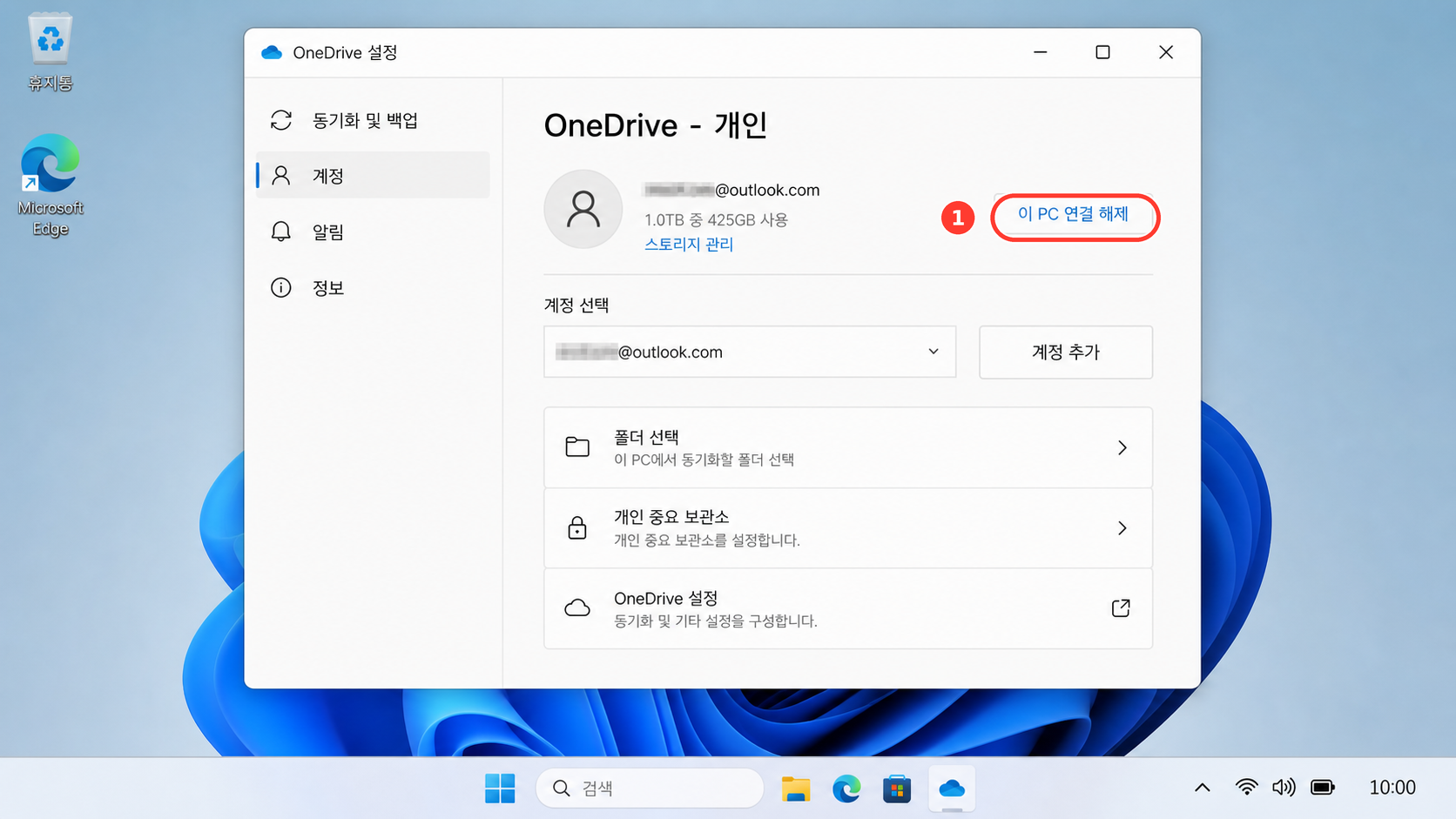1456x819 pixels.
Task: Click the sync arrows icon beside 동기화 및 백업
Action: (280, 120)
